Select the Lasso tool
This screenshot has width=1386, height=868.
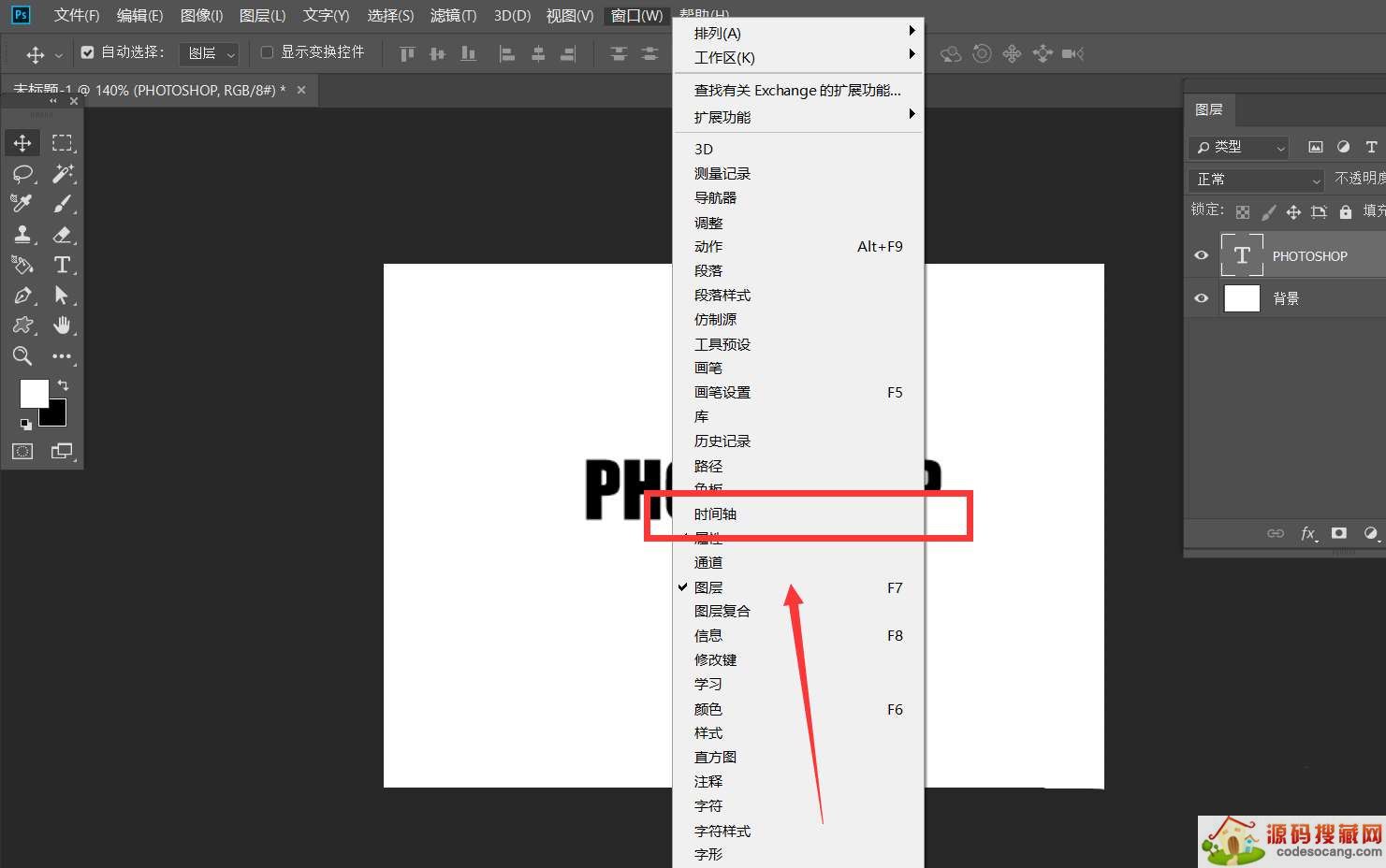pos(22,174)
